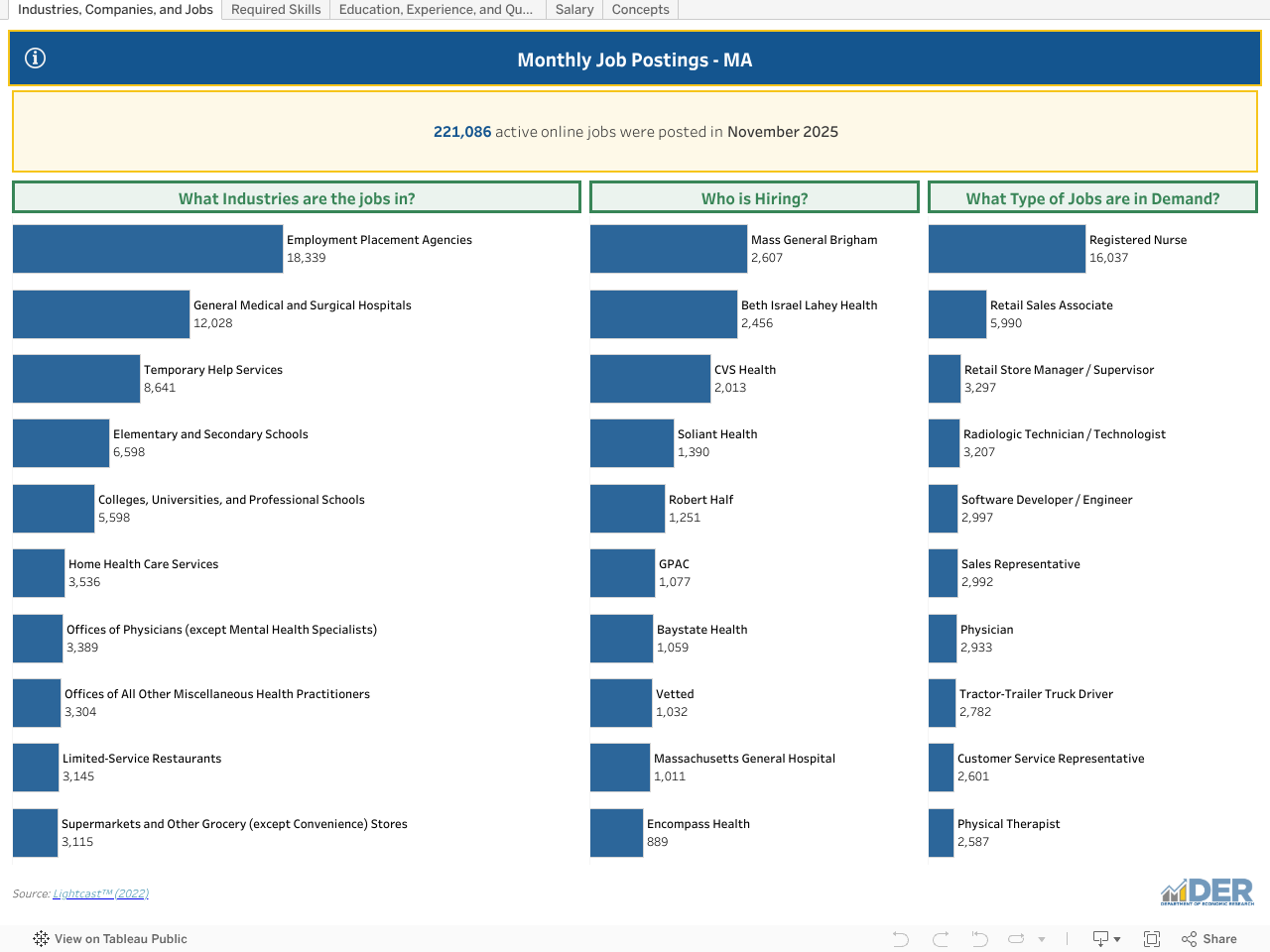
Task: Click the Elementary and Secondary Schools bar
Action: [x=62, y=443]
